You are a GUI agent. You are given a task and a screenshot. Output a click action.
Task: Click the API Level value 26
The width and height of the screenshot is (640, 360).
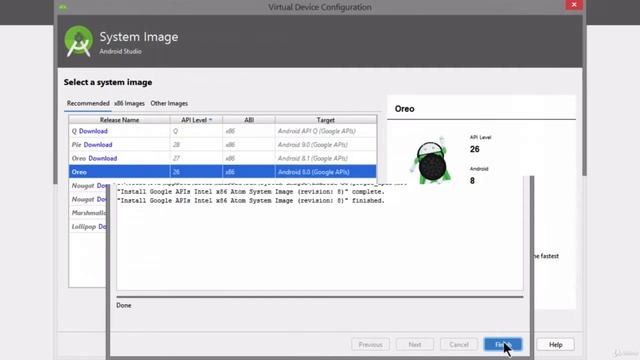(x=475, y=149)
